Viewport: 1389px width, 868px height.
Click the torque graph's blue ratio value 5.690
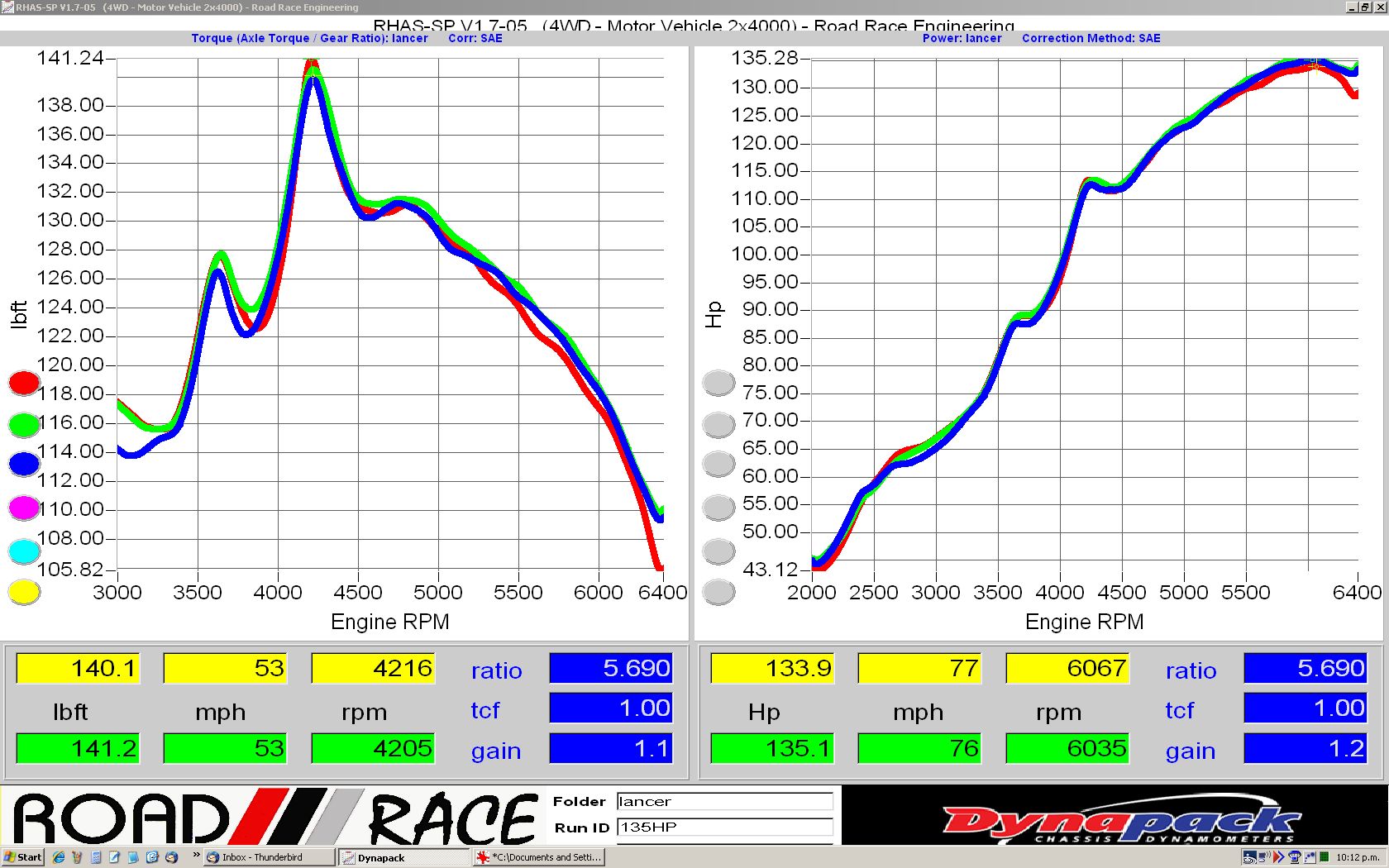(x=611, y=668)
